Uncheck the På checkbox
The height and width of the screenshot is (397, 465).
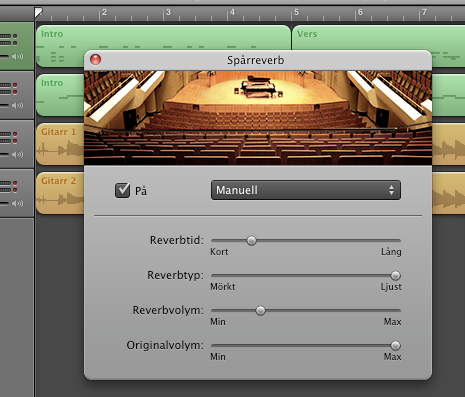pyautogui.click(x=122, y=190)
